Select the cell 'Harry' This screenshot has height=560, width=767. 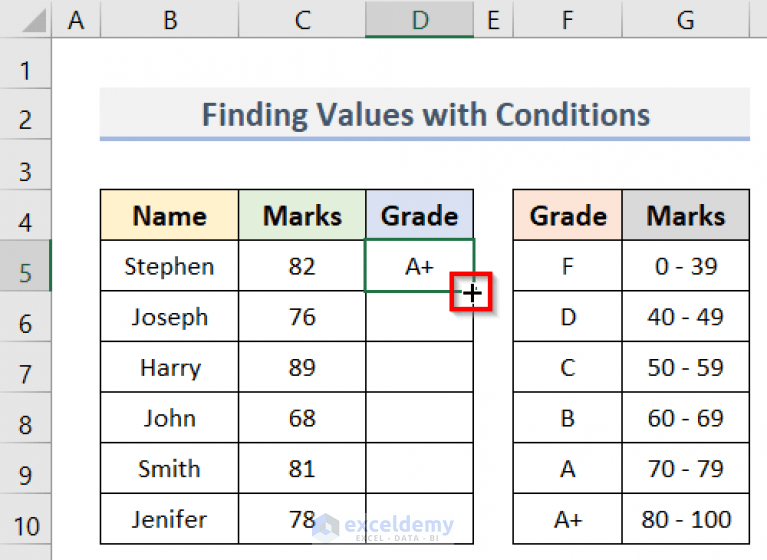[x=170, y=367]
